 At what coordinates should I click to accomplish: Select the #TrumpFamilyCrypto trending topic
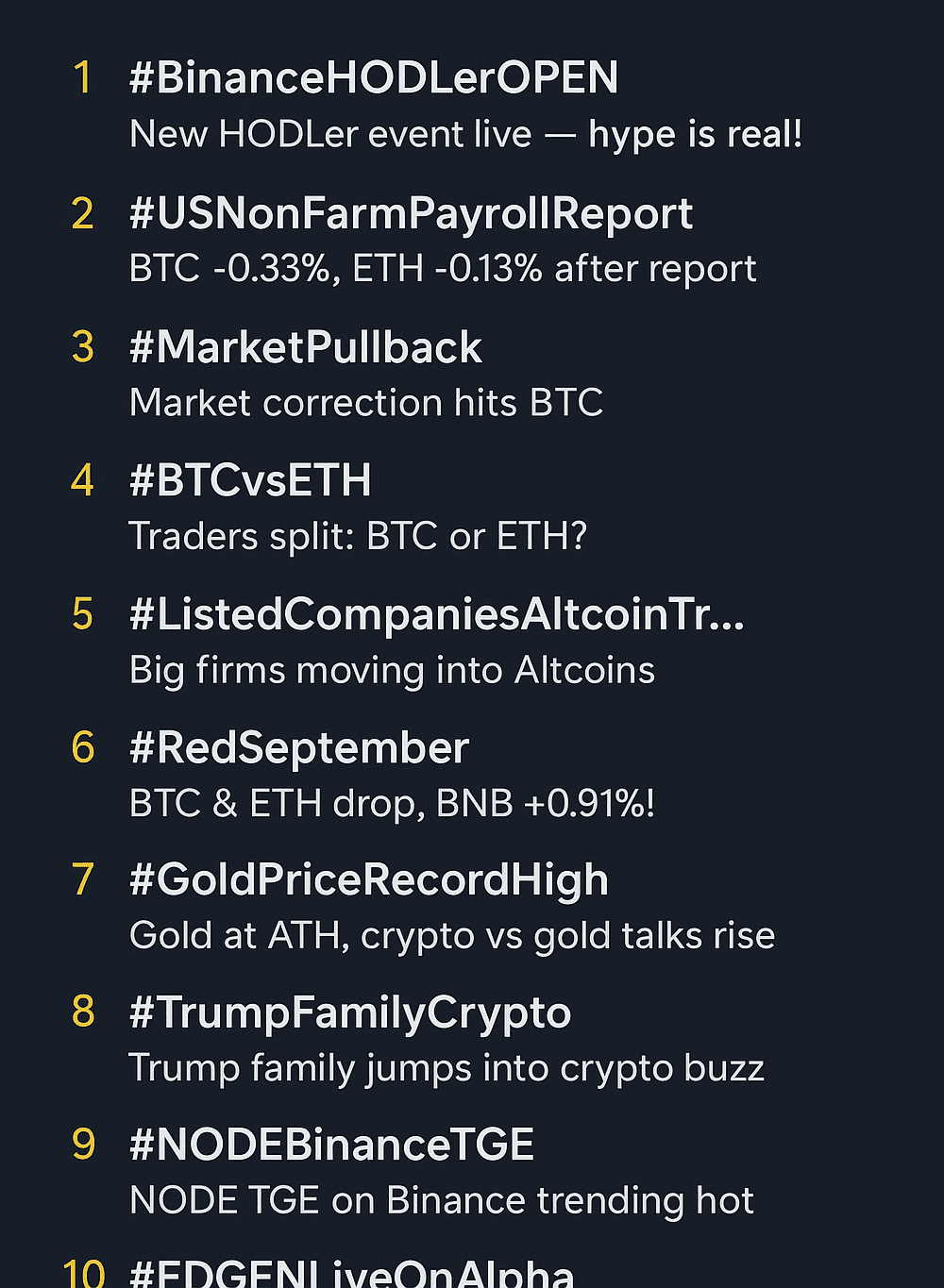point(349,1012)
